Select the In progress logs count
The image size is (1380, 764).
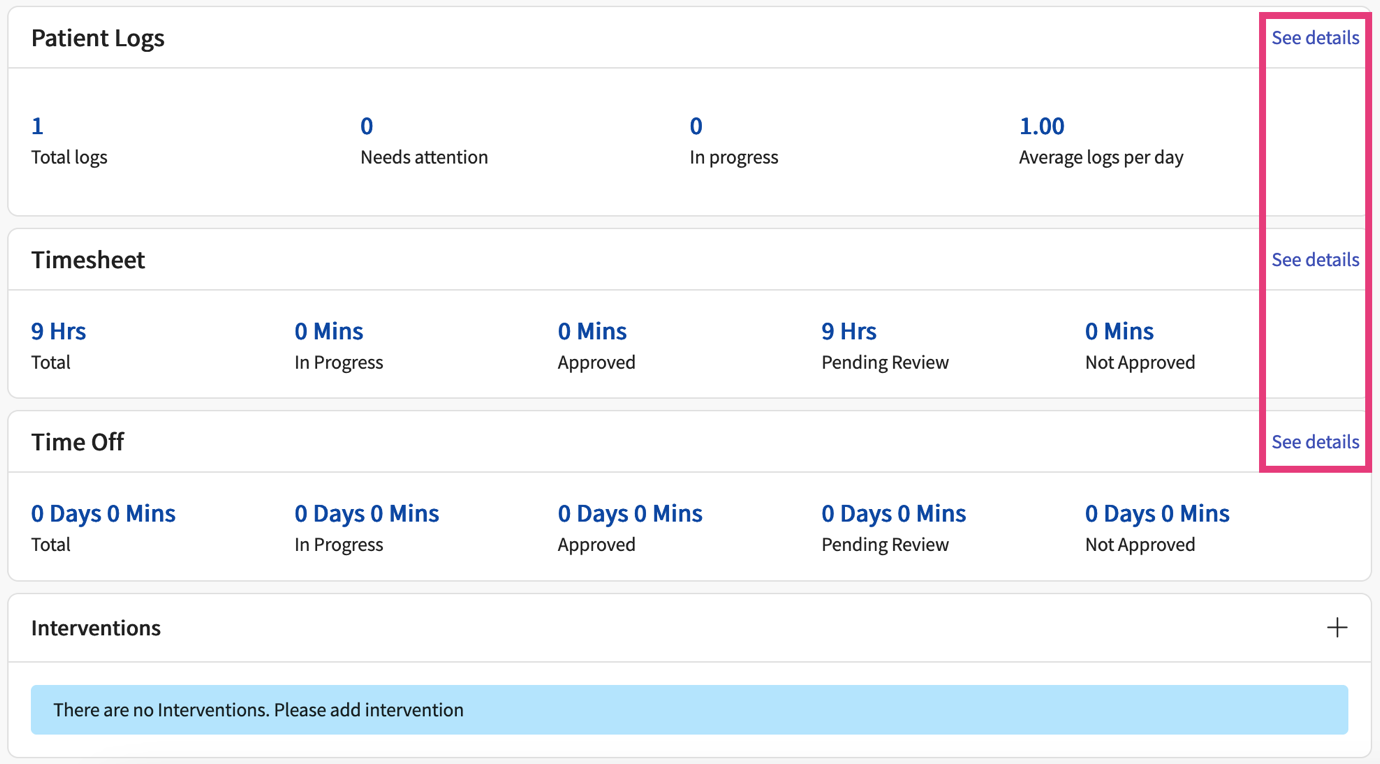[x=696, y=125]
